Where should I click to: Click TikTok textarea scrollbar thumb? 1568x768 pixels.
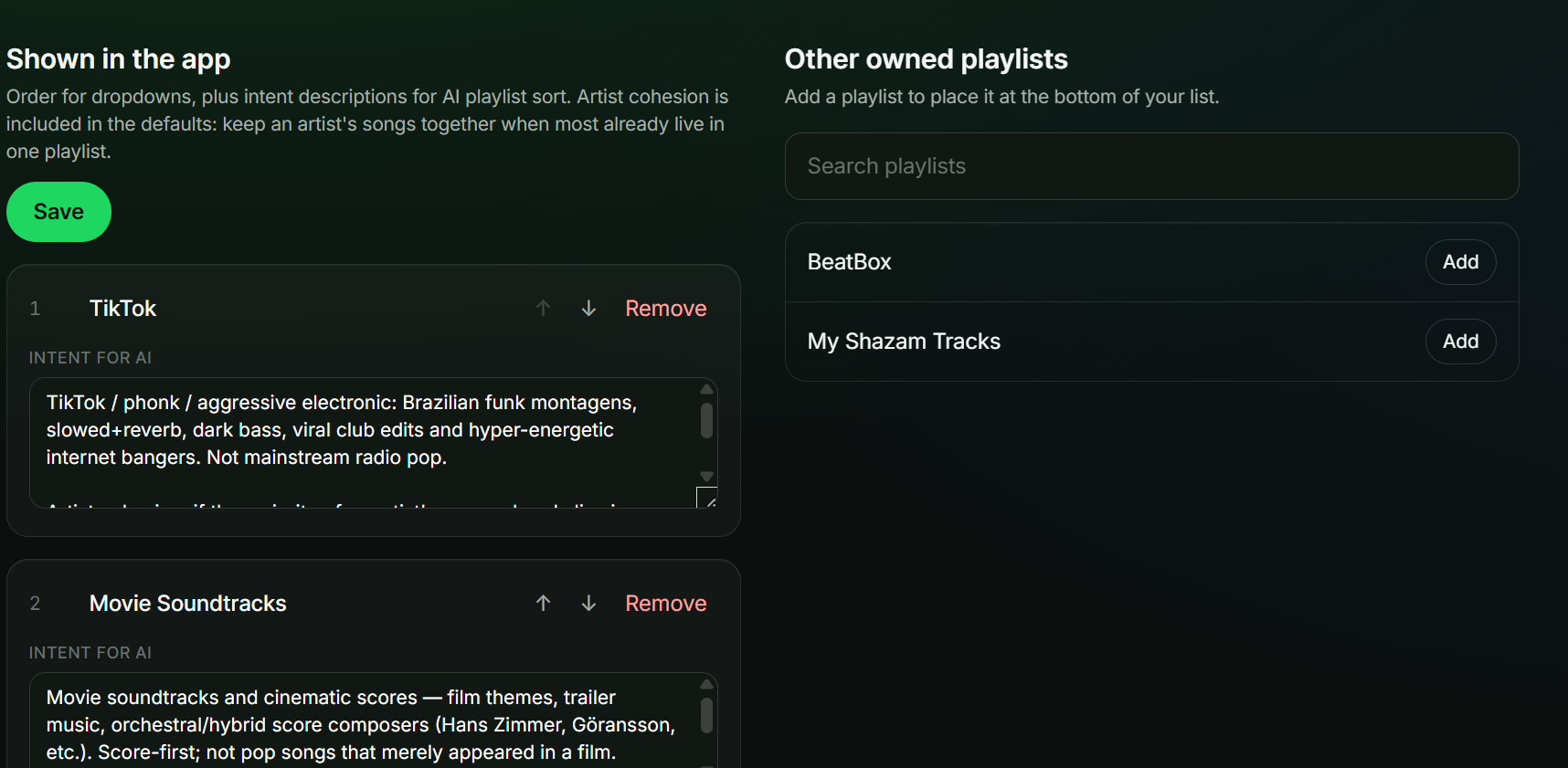click(706, 421)
